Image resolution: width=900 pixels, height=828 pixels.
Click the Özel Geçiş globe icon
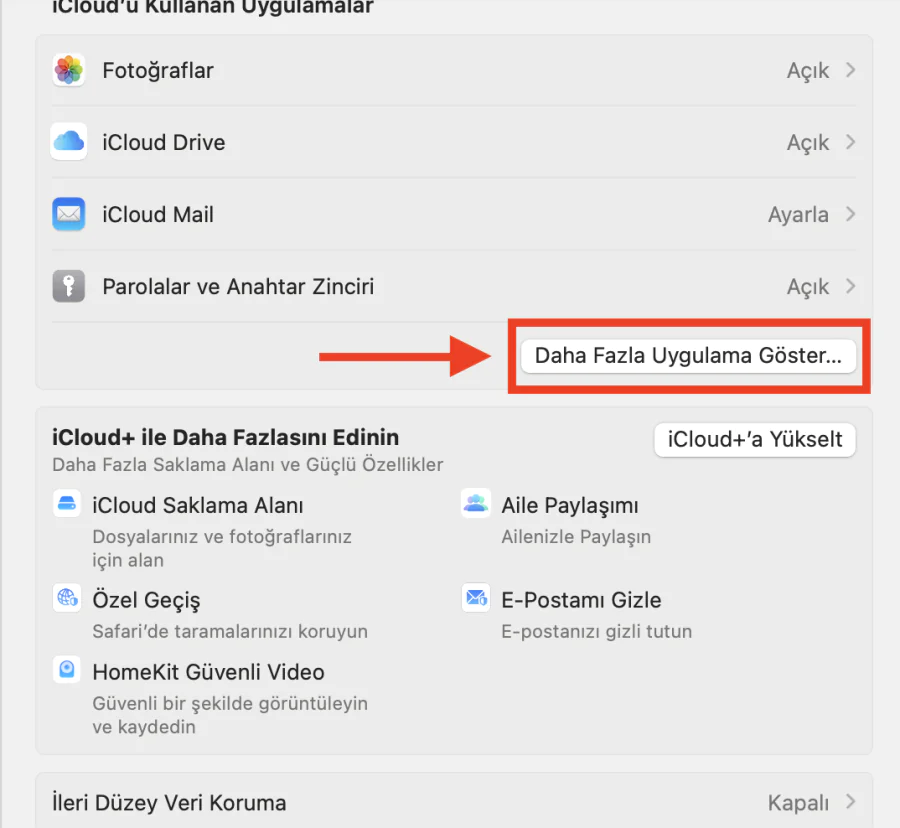[x=67, y=598]
